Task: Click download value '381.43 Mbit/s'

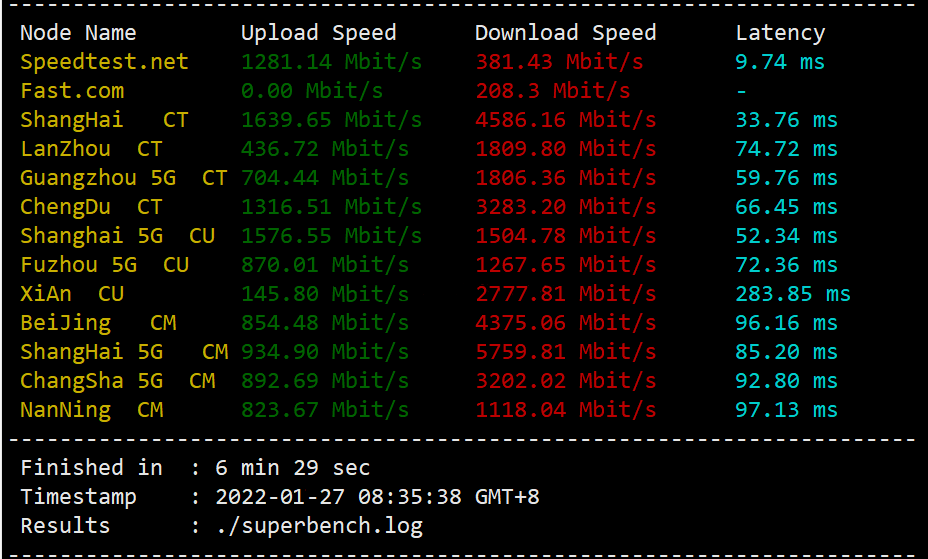Action: (x=559, y=62)
